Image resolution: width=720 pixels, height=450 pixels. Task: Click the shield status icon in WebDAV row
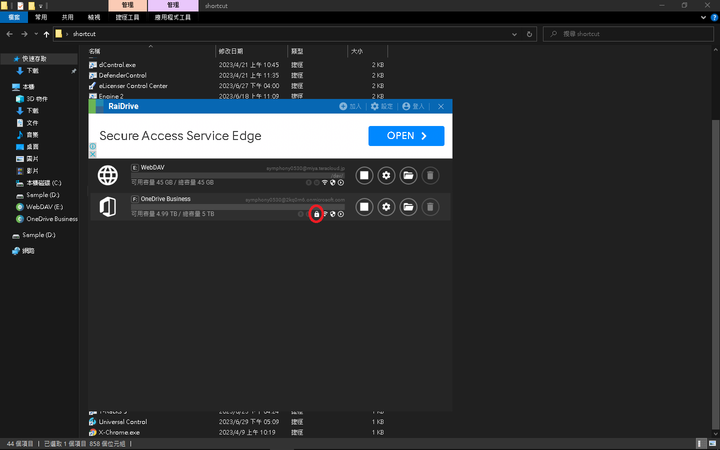click(332, 182)
